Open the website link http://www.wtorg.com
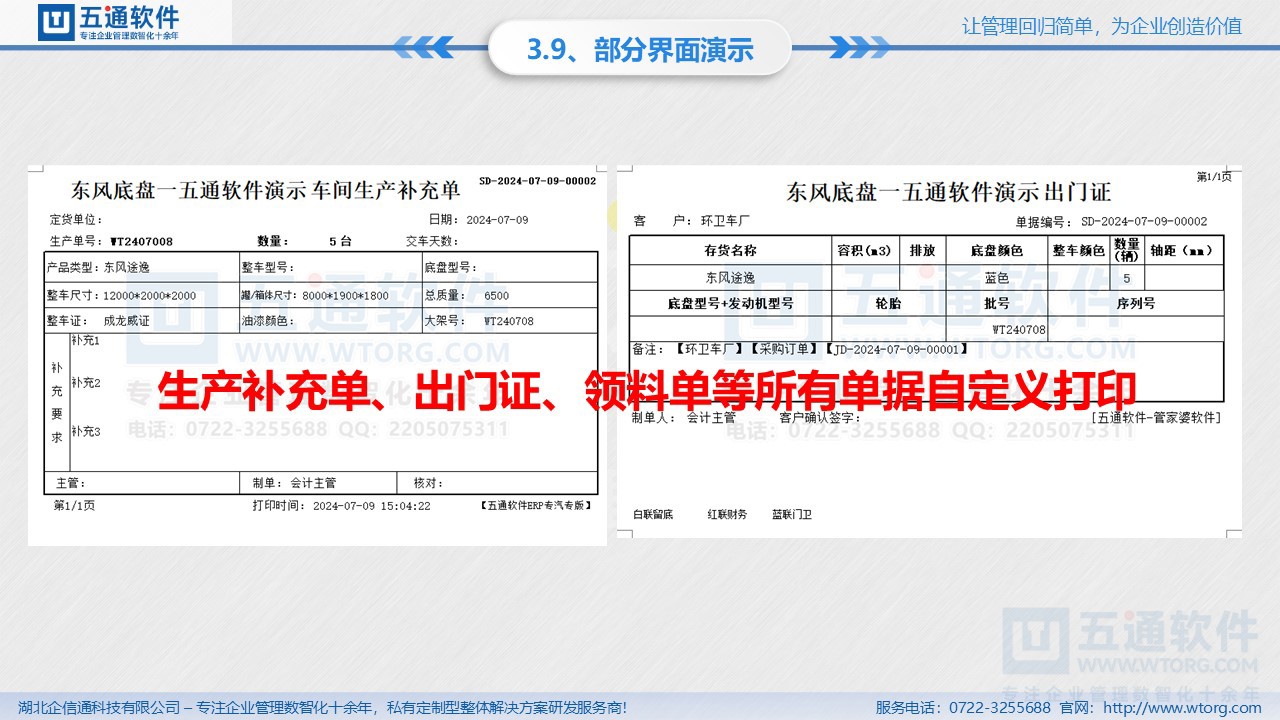 (1180, 707)
